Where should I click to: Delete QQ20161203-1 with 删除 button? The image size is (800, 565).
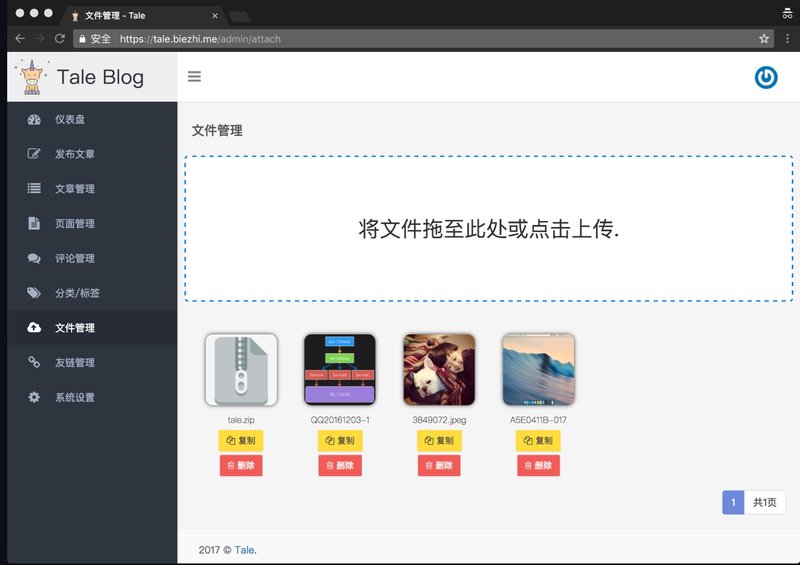click(340, 465)
